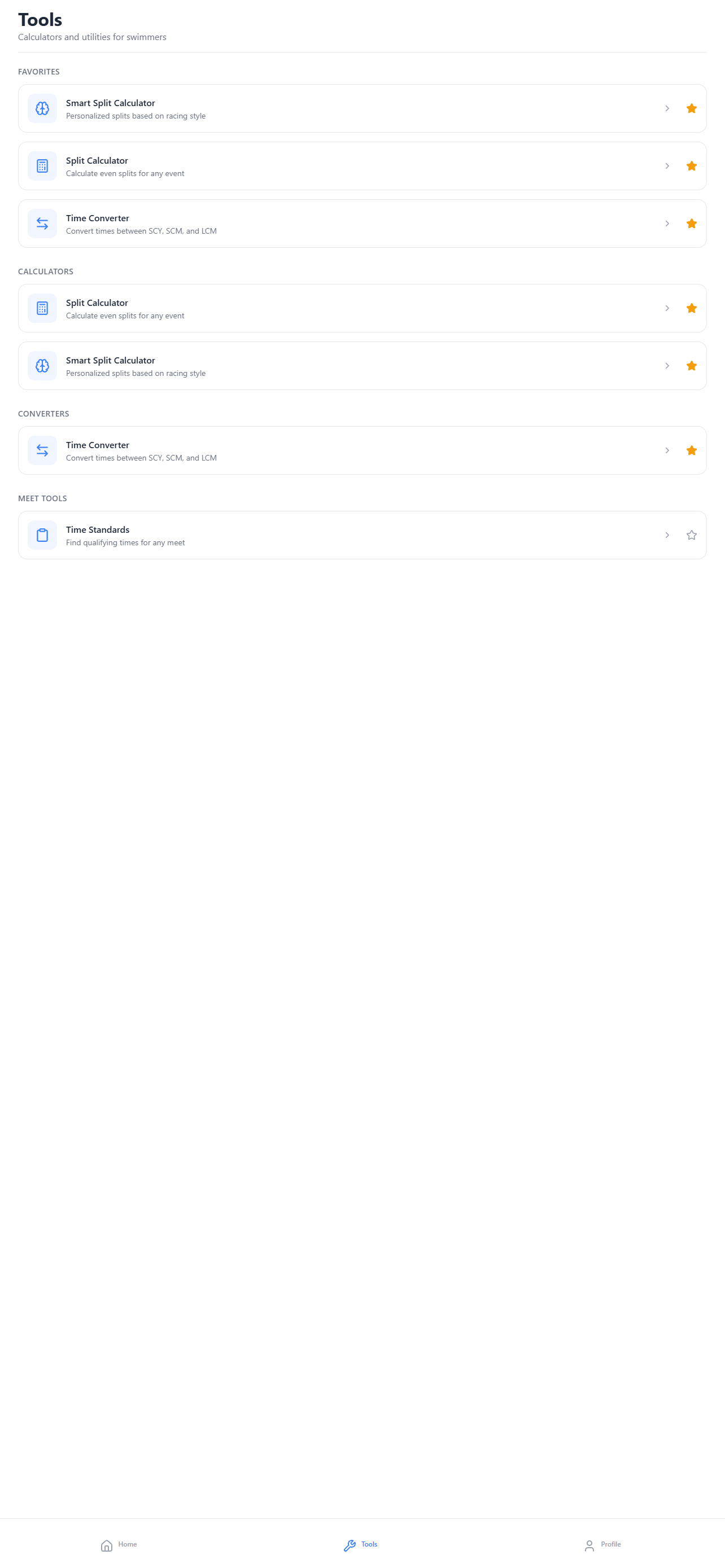Click 'Personalized splits based on racing style' under Calculators
725x1568 pixels.
point(136,373)
